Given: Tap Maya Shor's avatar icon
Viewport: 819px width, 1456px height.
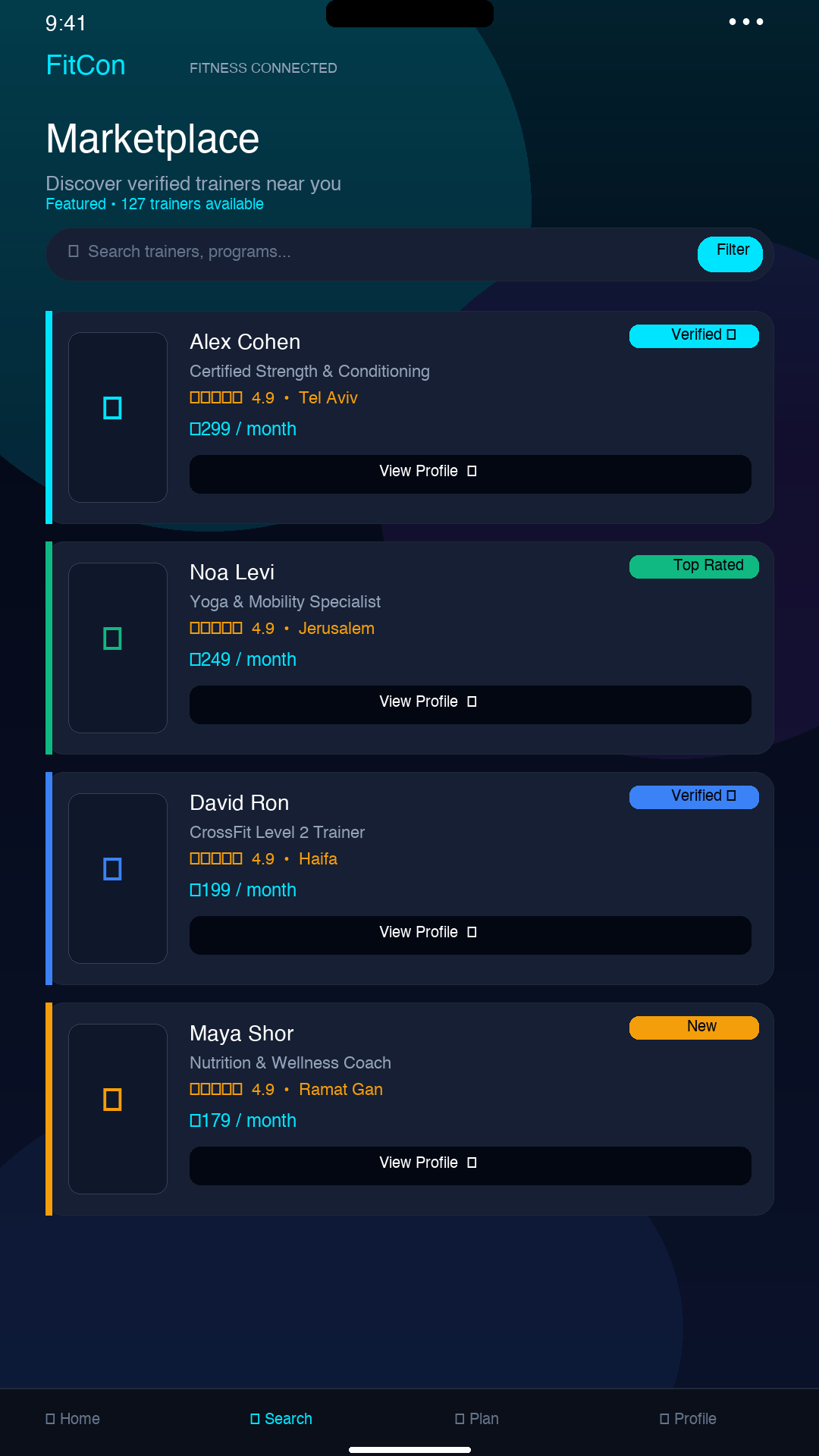Looking at the screenshot, I should (112, 1100).
